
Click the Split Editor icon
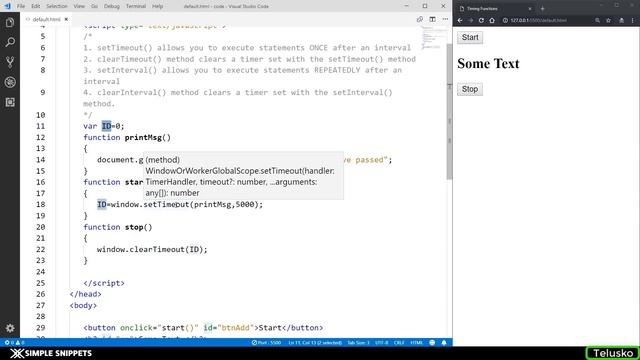coord(432,19)
